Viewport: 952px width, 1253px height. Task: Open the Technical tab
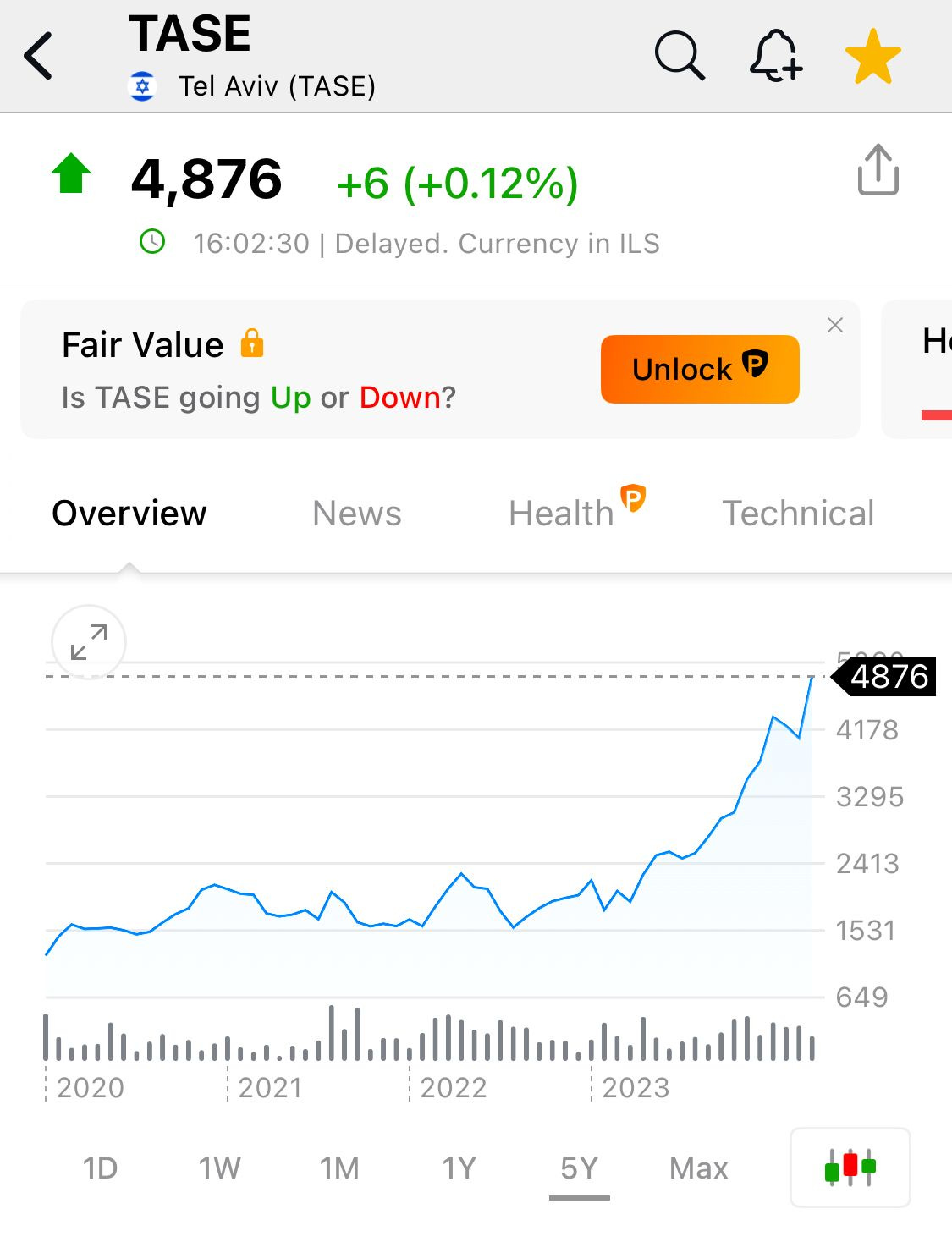(798, 513)
